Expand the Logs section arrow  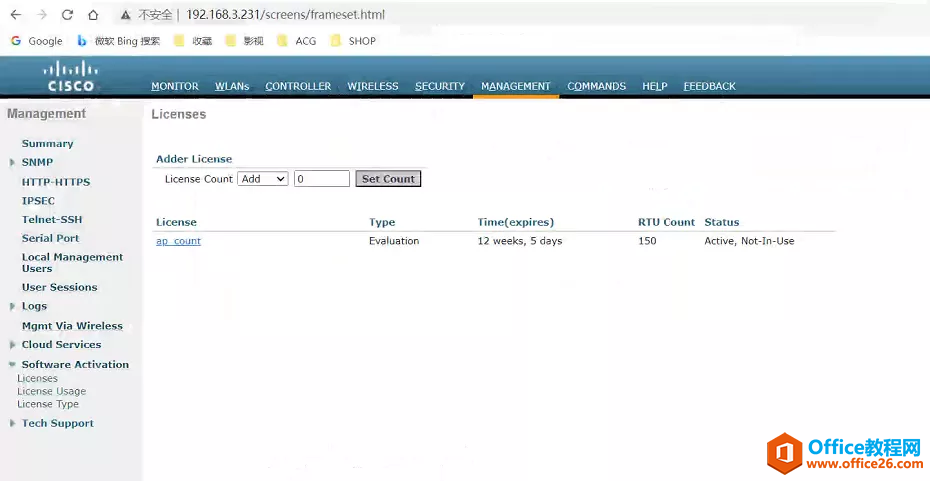tap(12, 307)
